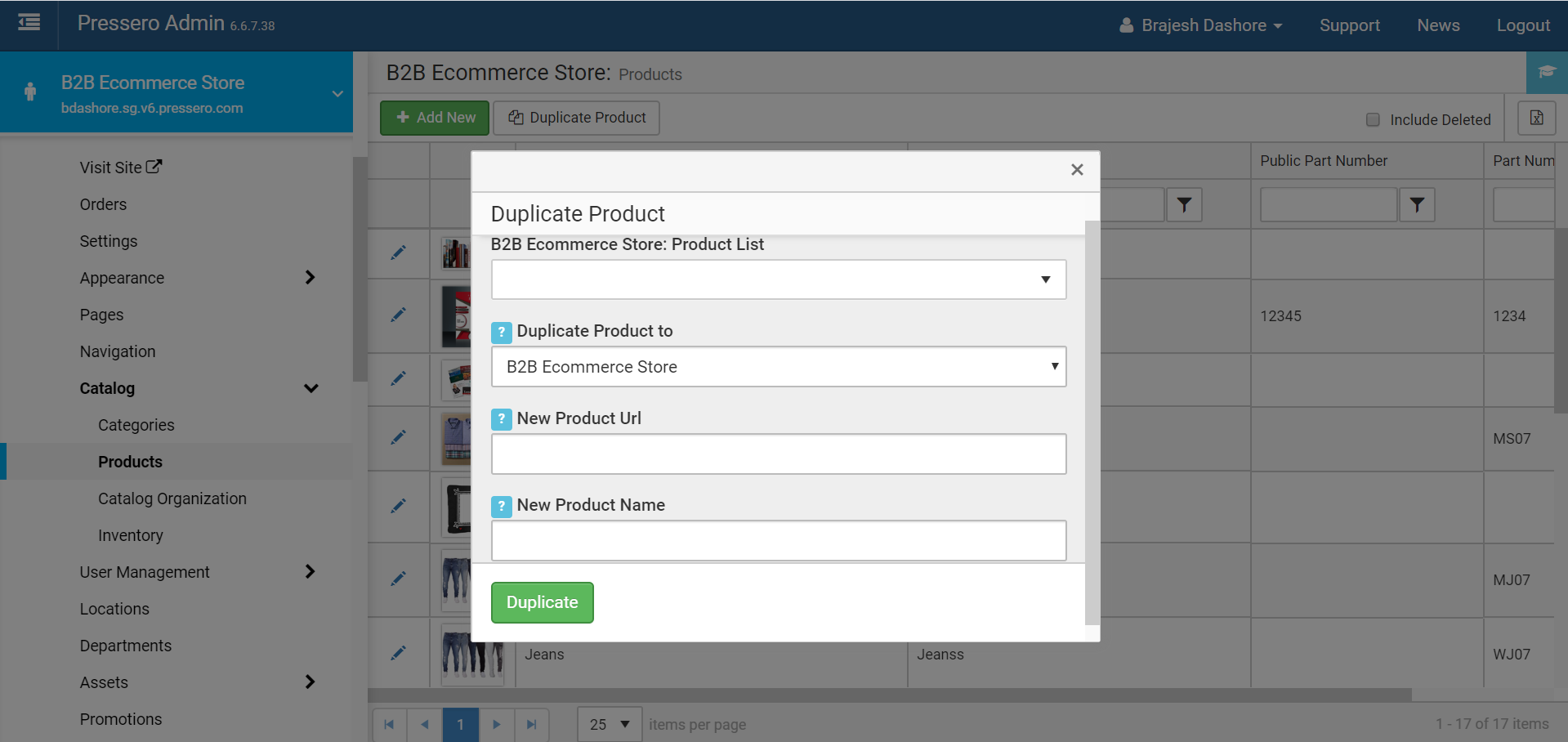
Task: Expand the User Management menu
Action: [x=310, y=572]
